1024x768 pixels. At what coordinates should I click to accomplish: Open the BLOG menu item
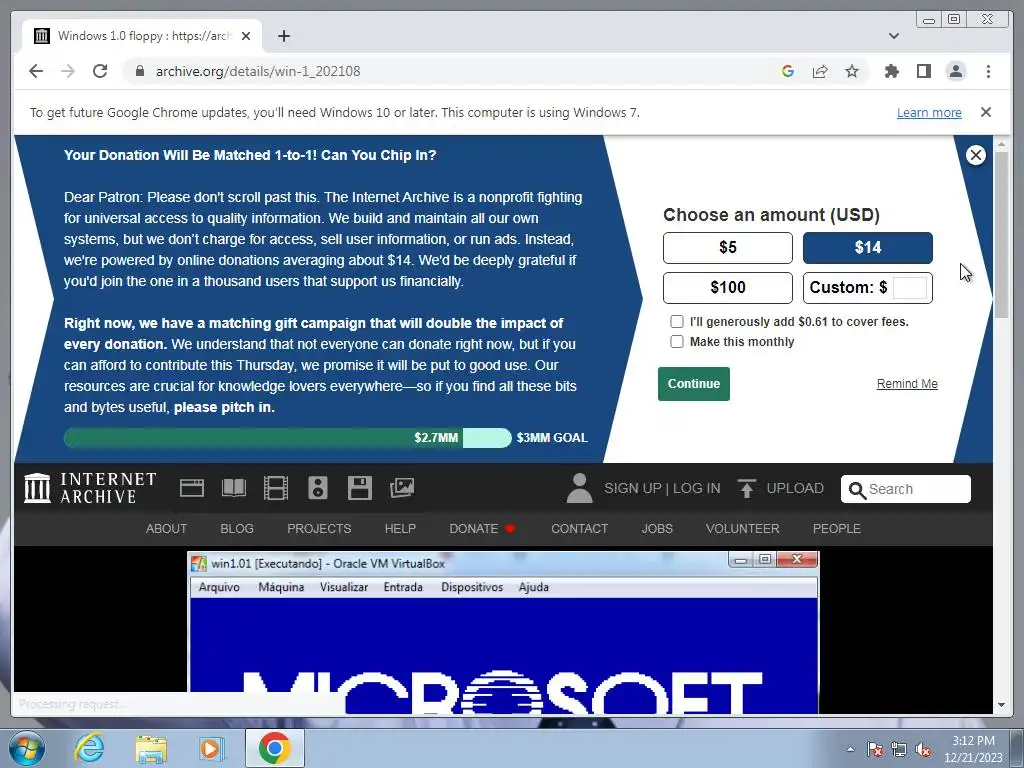click(x=237, y=528)
